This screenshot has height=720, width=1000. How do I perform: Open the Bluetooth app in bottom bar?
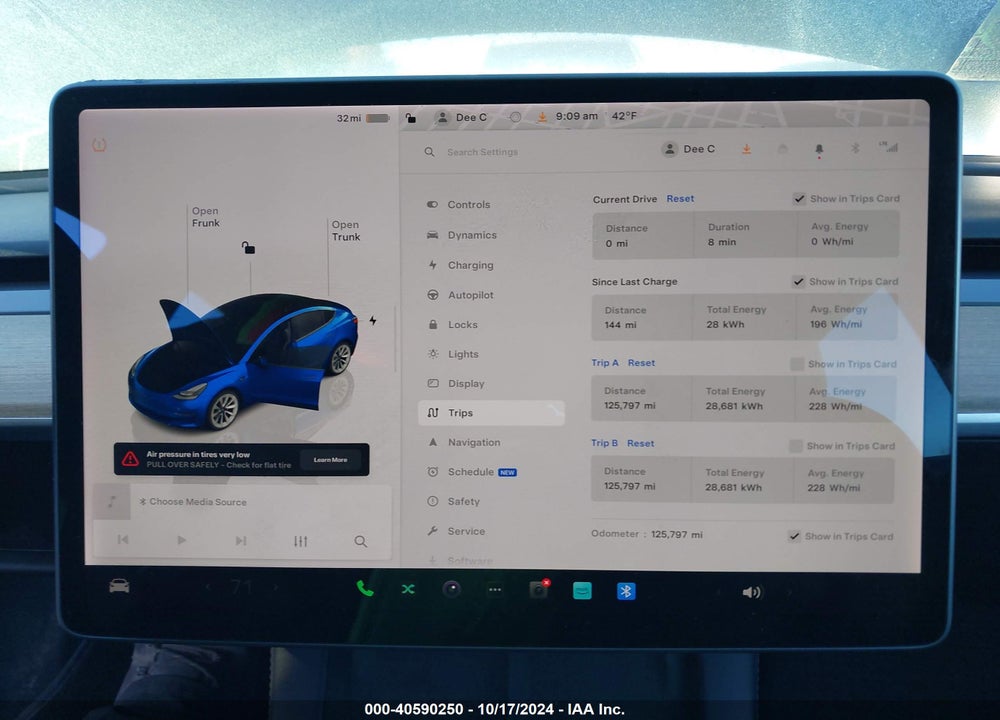point(626,592)
